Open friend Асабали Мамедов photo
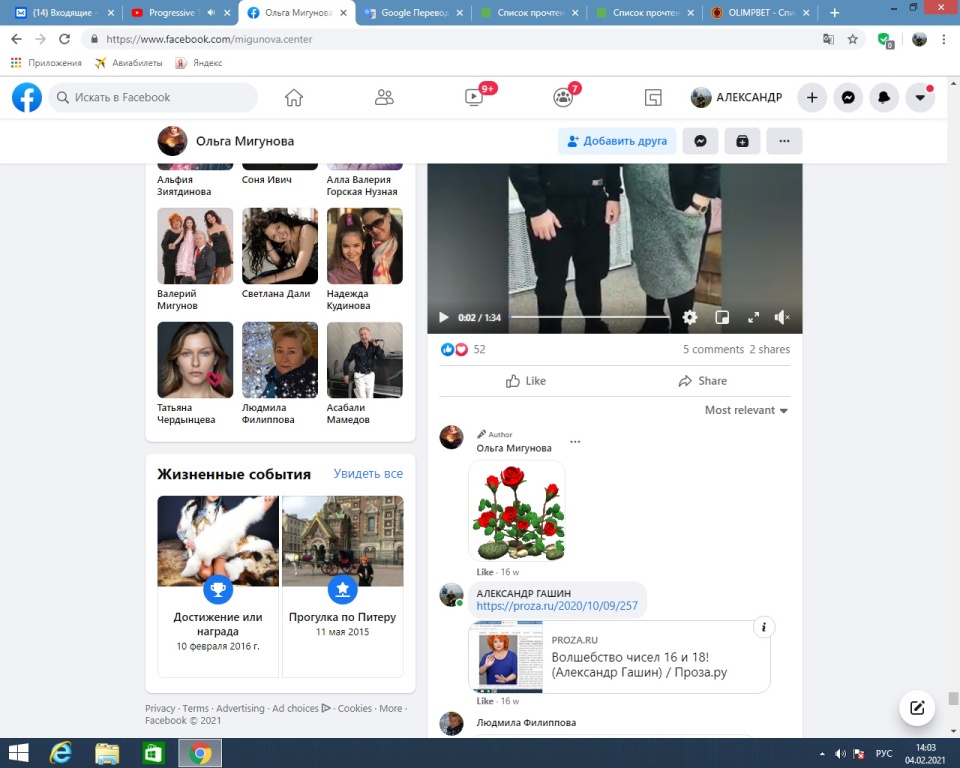 pos(365,360)
